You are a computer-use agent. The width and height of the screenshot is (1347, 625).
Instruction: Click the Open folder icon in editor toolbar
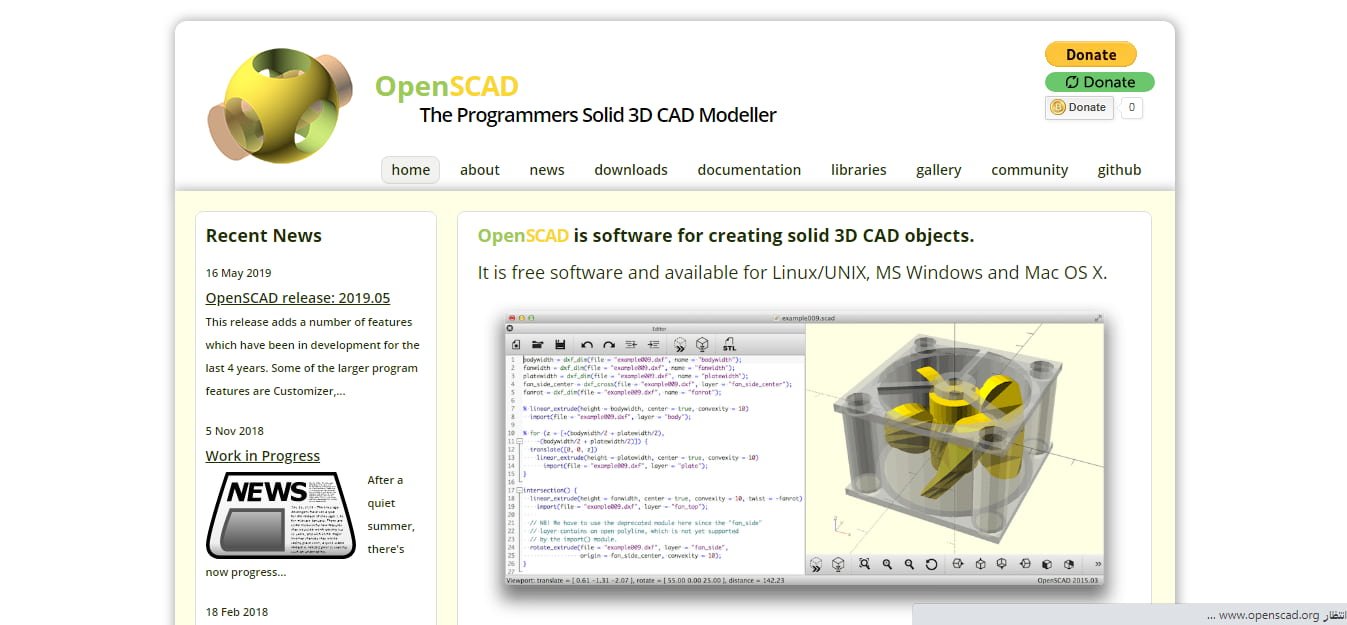538,344
